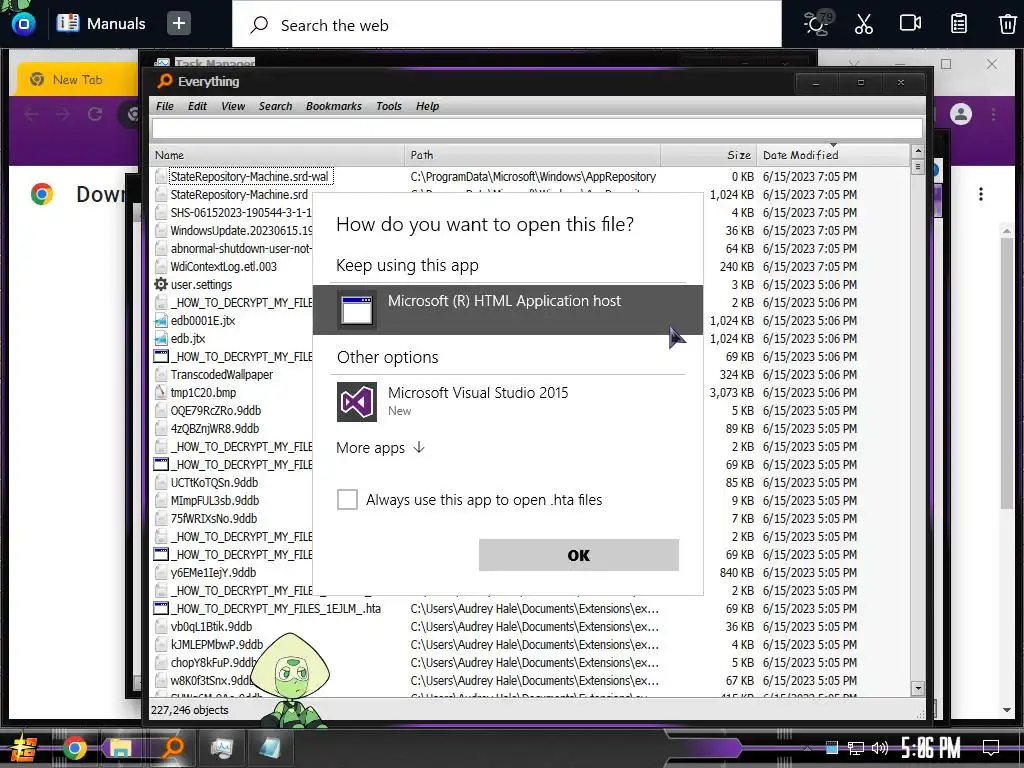The width and height of the screenshot is (1024, 768).
Task: Click the HTML Application host window icon
Action: (357, 310)
